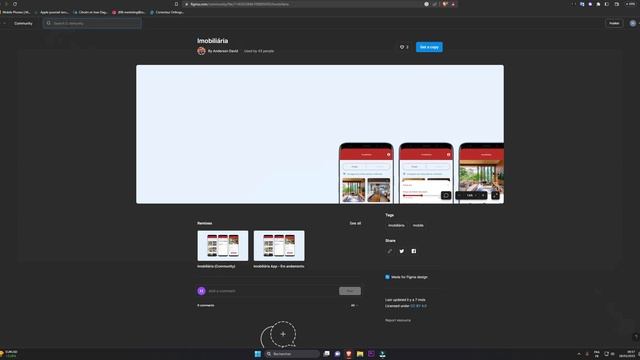Screen dimensions: 640x360
Task: Select the imobiliária tag chip
Action: pyautogui.click(x=396, y=225)
